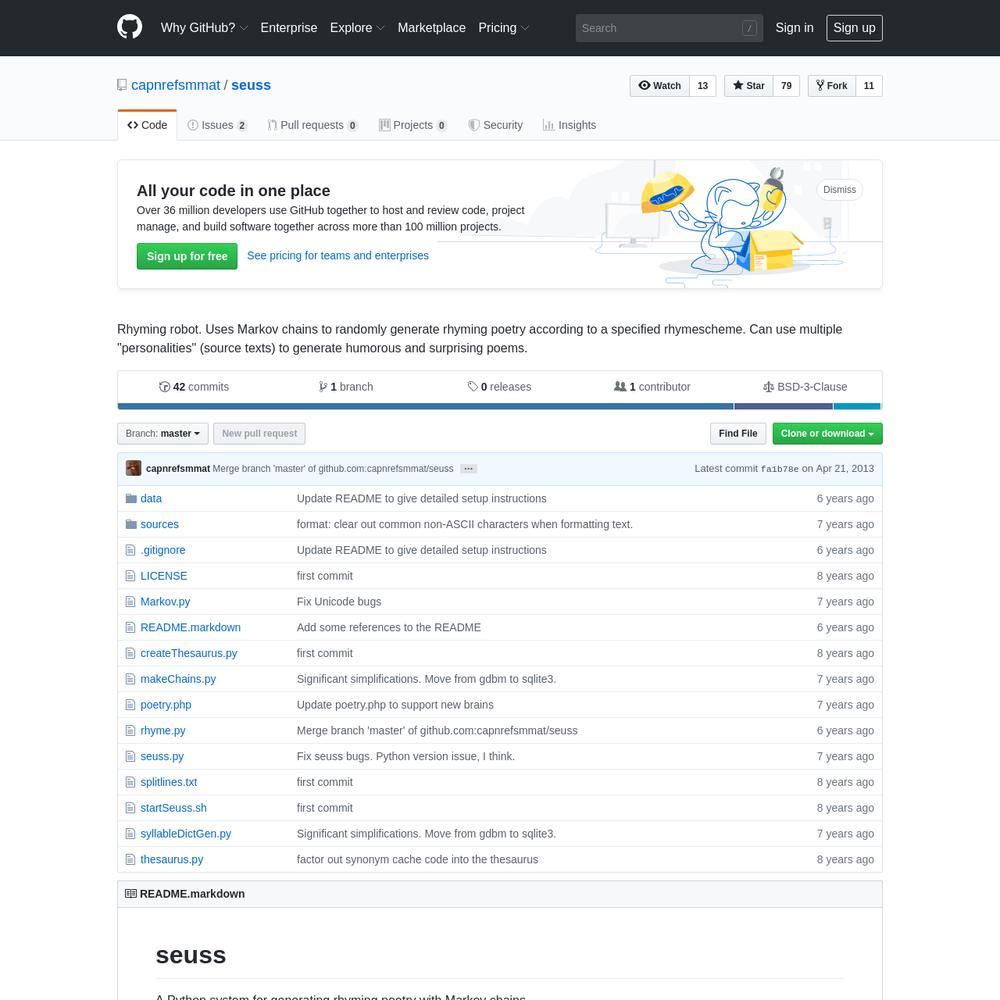
Task: Click the commits history clock icon
Action: [165, 386]
